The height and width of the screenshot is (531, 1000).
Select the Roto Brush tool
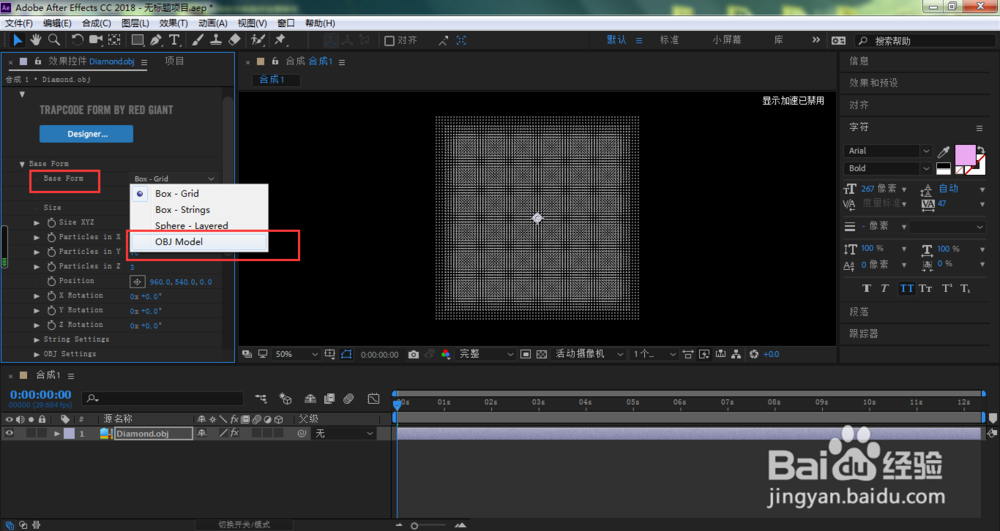tap(258, 40)
